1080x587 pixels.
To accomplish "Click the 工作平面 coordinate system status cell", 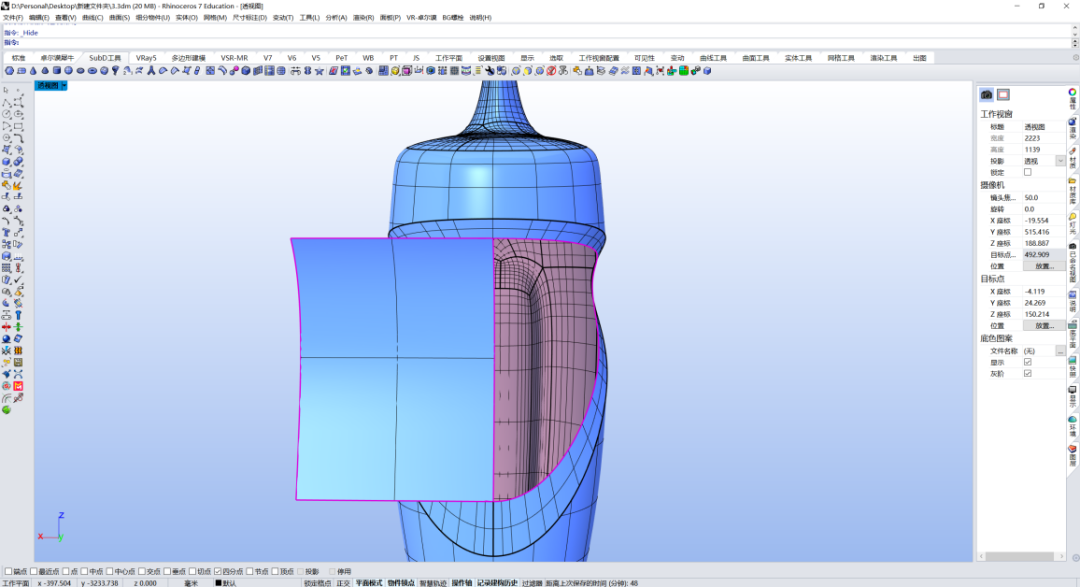I will (16, 583).
